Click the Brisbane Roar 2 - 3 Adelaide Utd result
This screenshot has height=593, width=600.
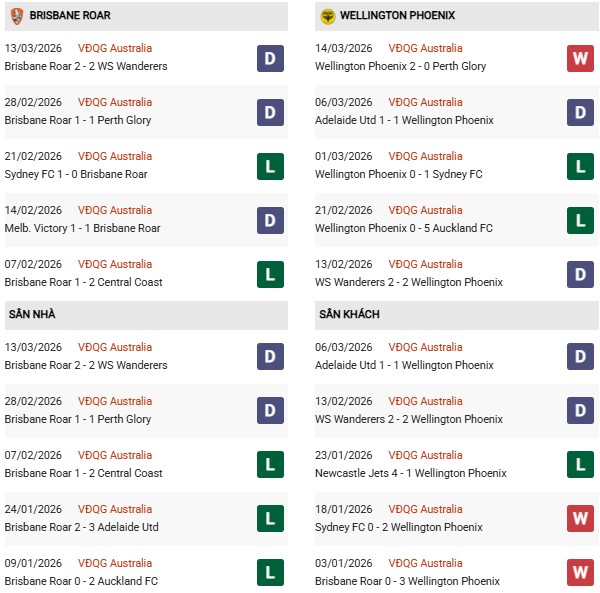tap(81, 527)
